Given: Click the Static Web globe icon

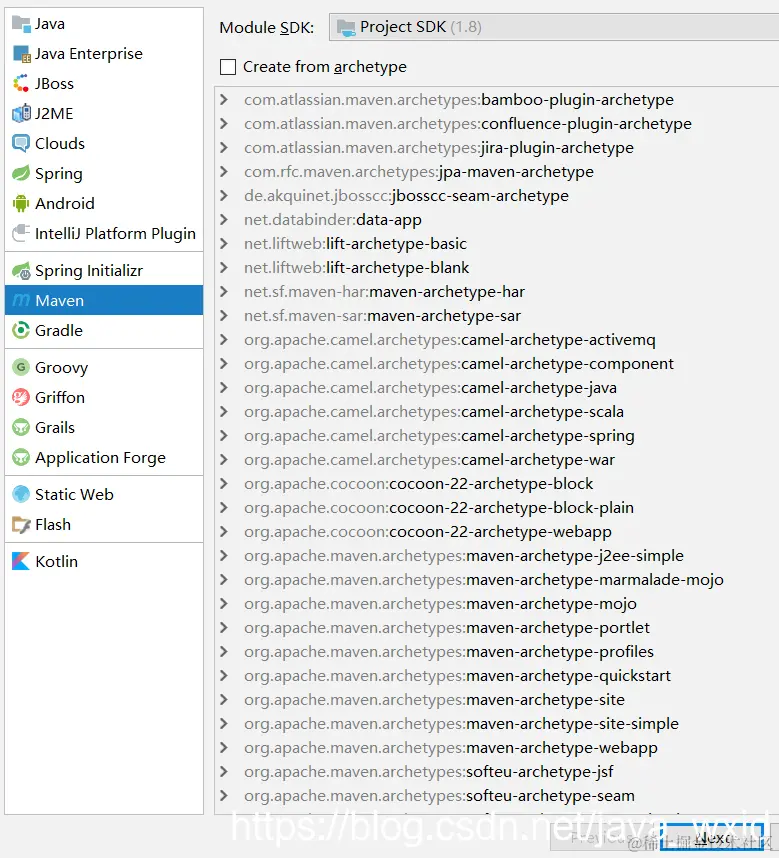Looking at the screenshot, I should coord(21,495).
